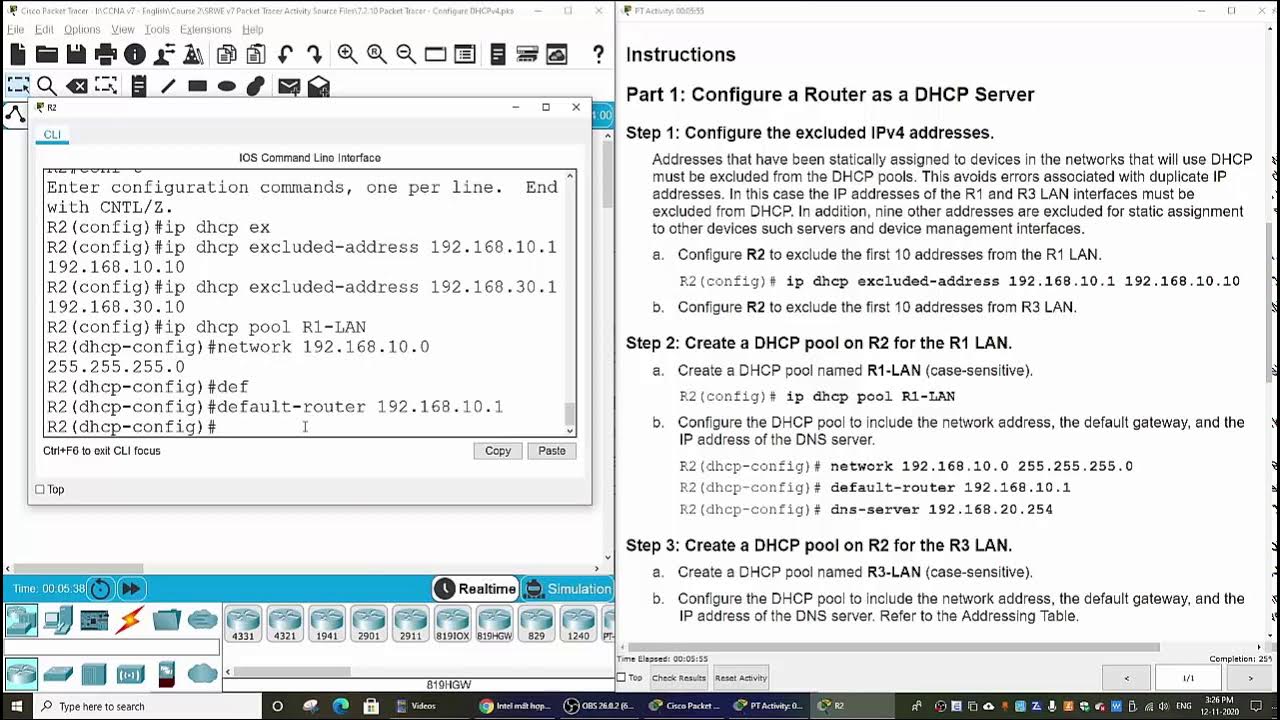Undo the last action

(x=286, y=54)
